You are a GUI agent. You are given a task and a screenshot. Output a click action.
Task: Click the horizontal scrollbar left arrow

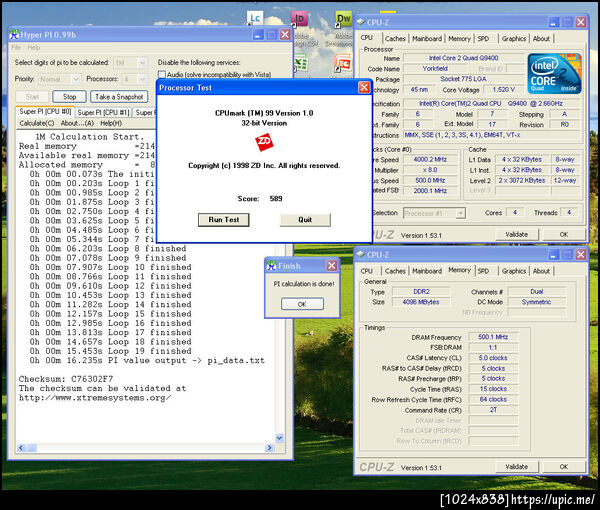point(21,448)
